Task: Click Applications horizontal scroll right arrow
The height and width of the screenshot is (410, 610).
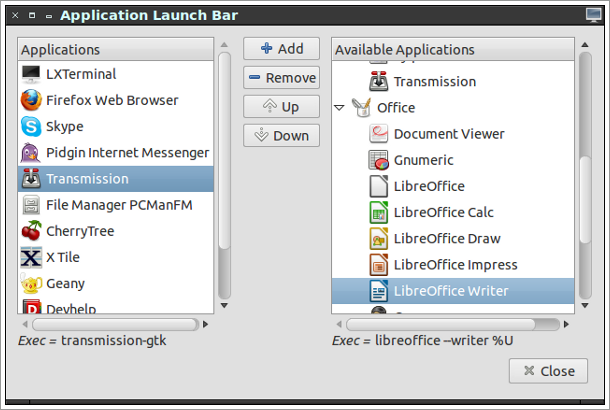Action: coord(205,324)
